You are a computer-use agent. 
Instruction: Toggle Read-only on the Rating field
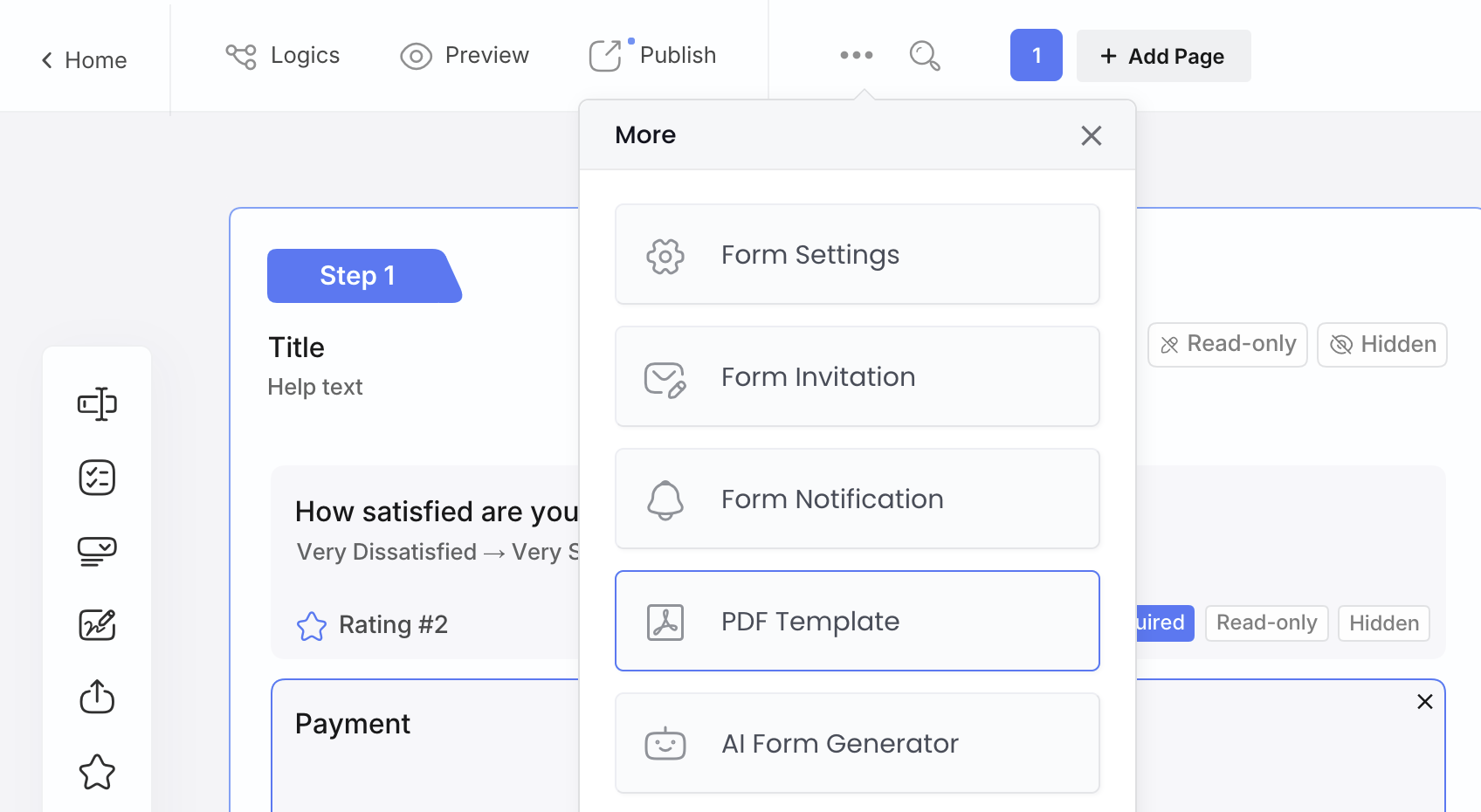(1266, 623)
